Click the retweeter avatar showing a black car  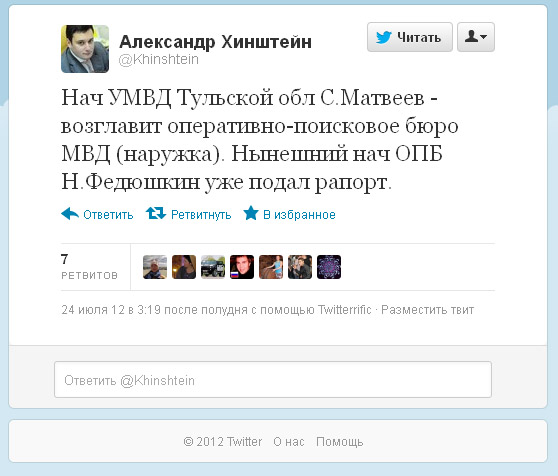pyautogui.click(x=213, y=267)
